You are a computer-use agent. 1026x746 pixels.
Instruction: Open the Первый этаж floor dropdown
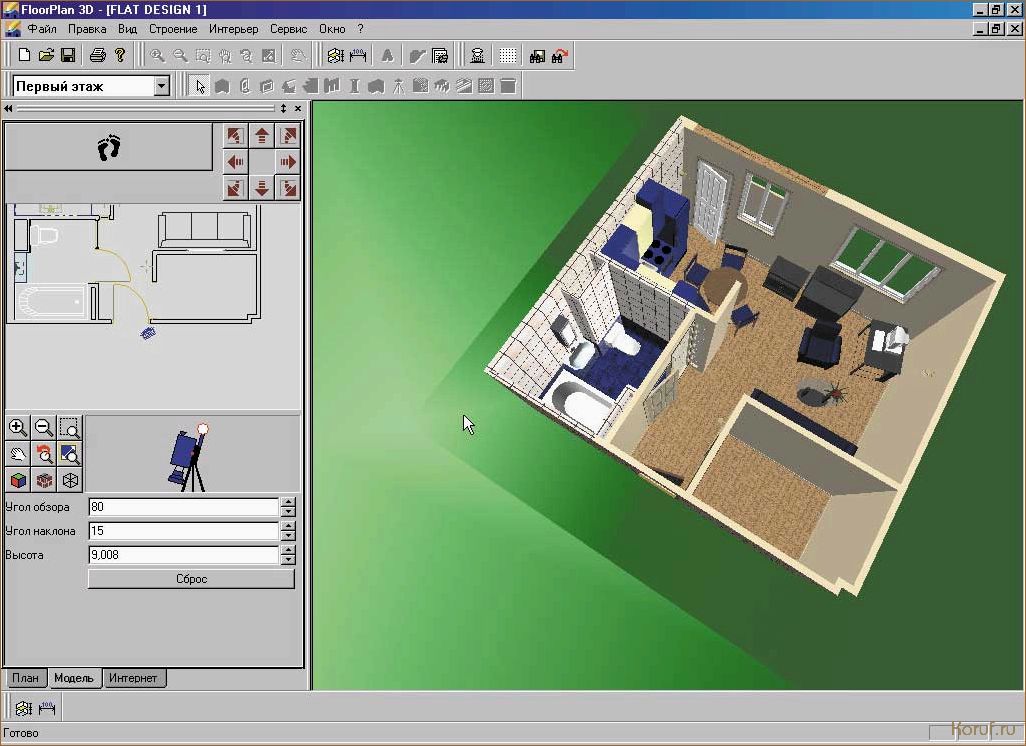[161, 86]
